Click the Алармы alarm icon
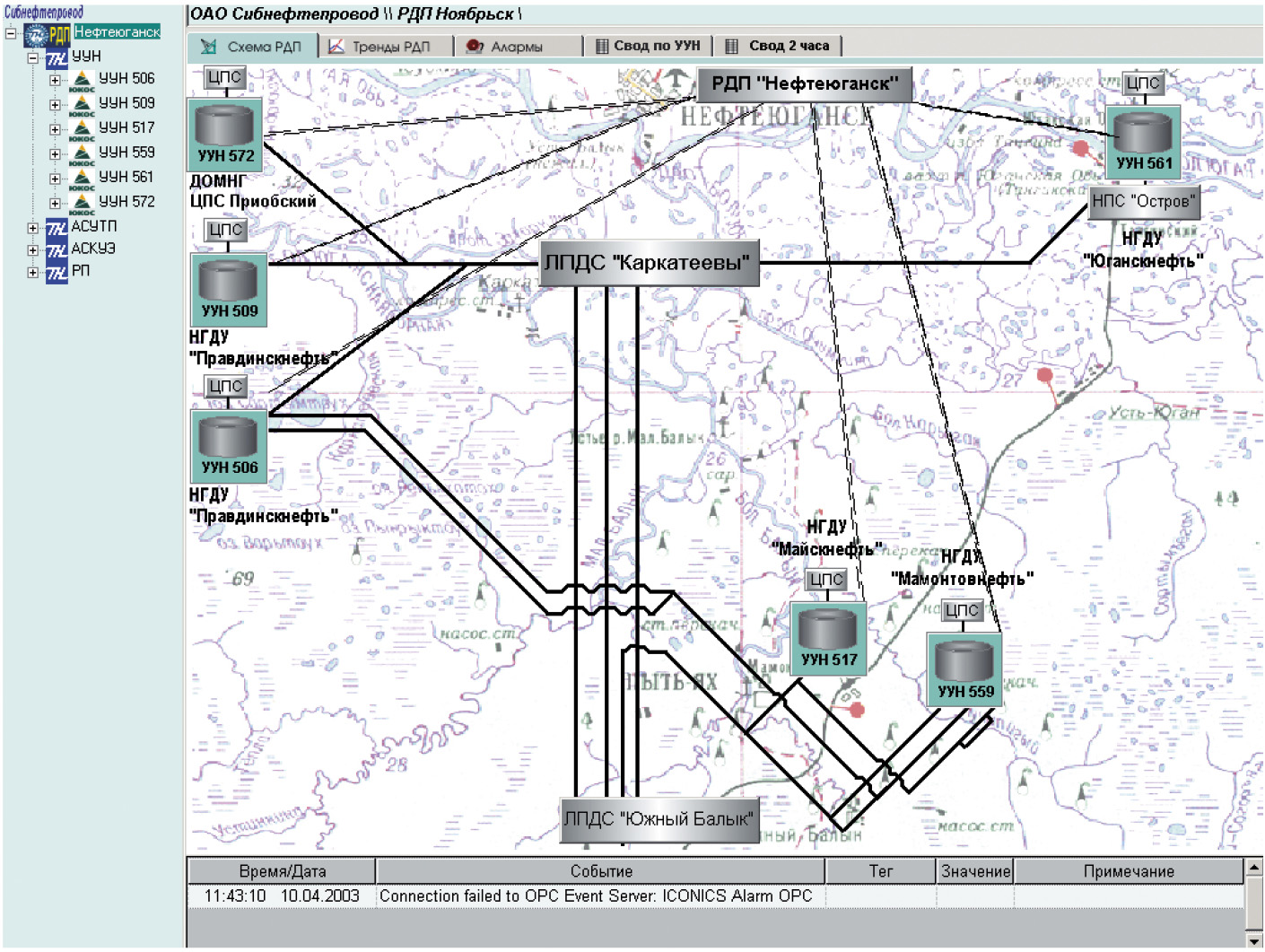Screen dimensions: 1265x952 click(475, 47)
